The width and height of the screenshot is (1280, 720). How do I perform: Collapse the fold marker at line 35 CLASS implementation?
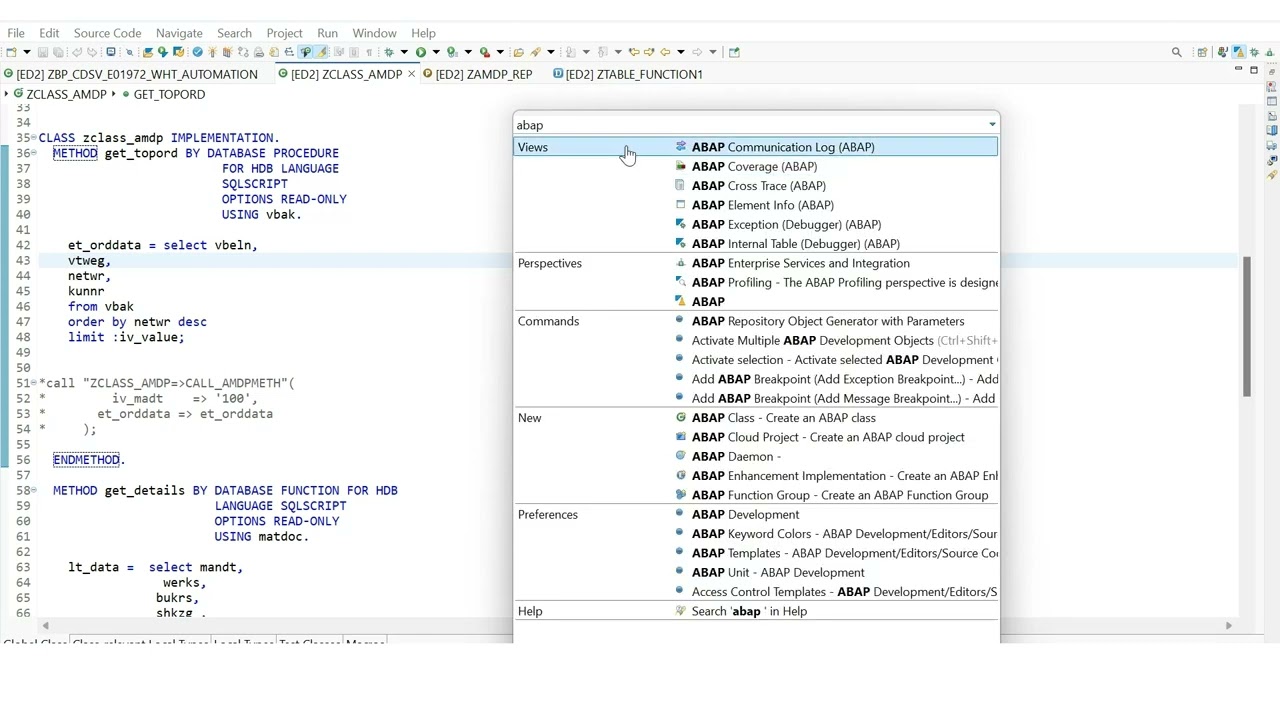[34, 138]
